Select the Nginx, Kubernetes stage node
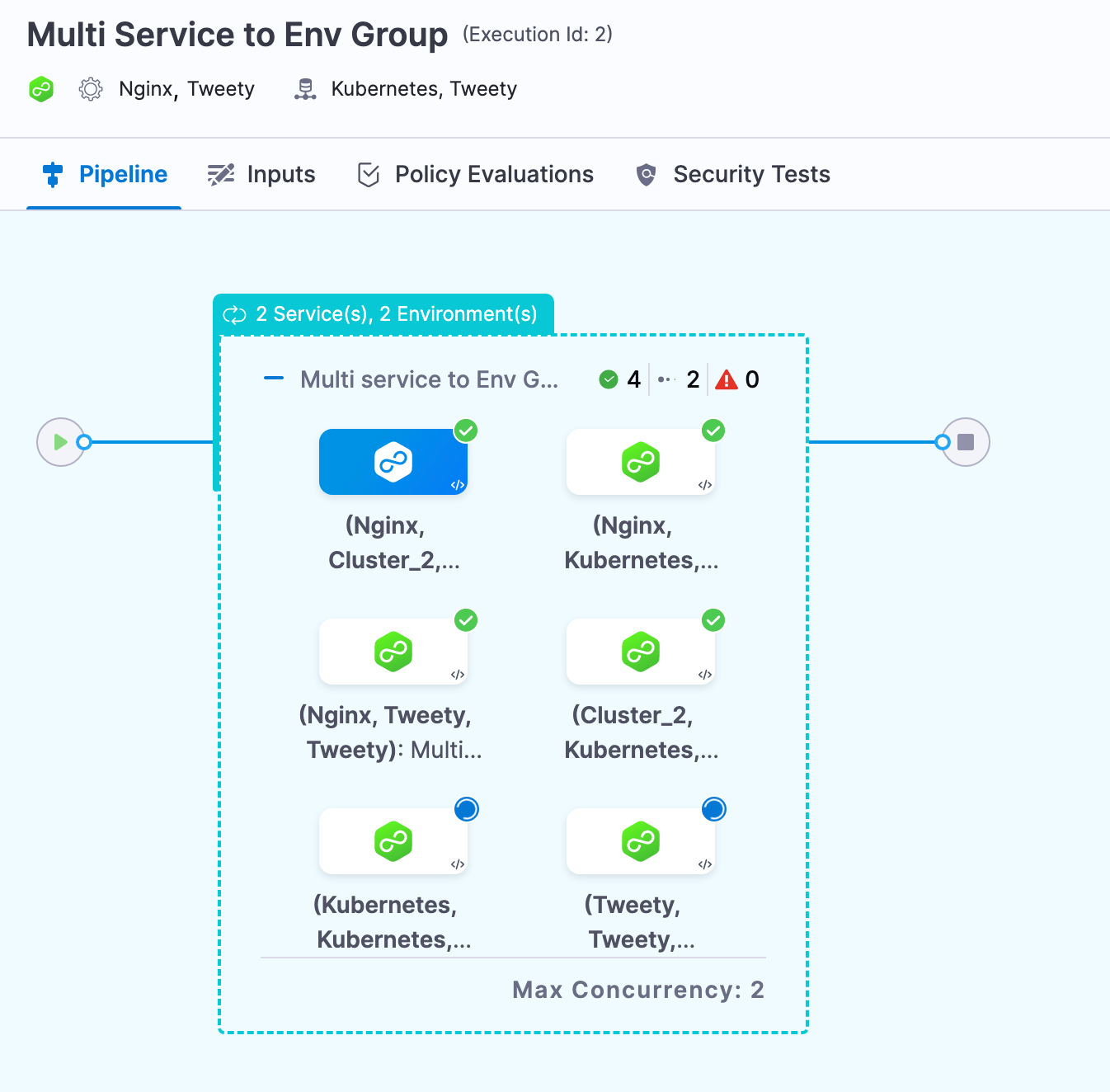 pos(641,462)
